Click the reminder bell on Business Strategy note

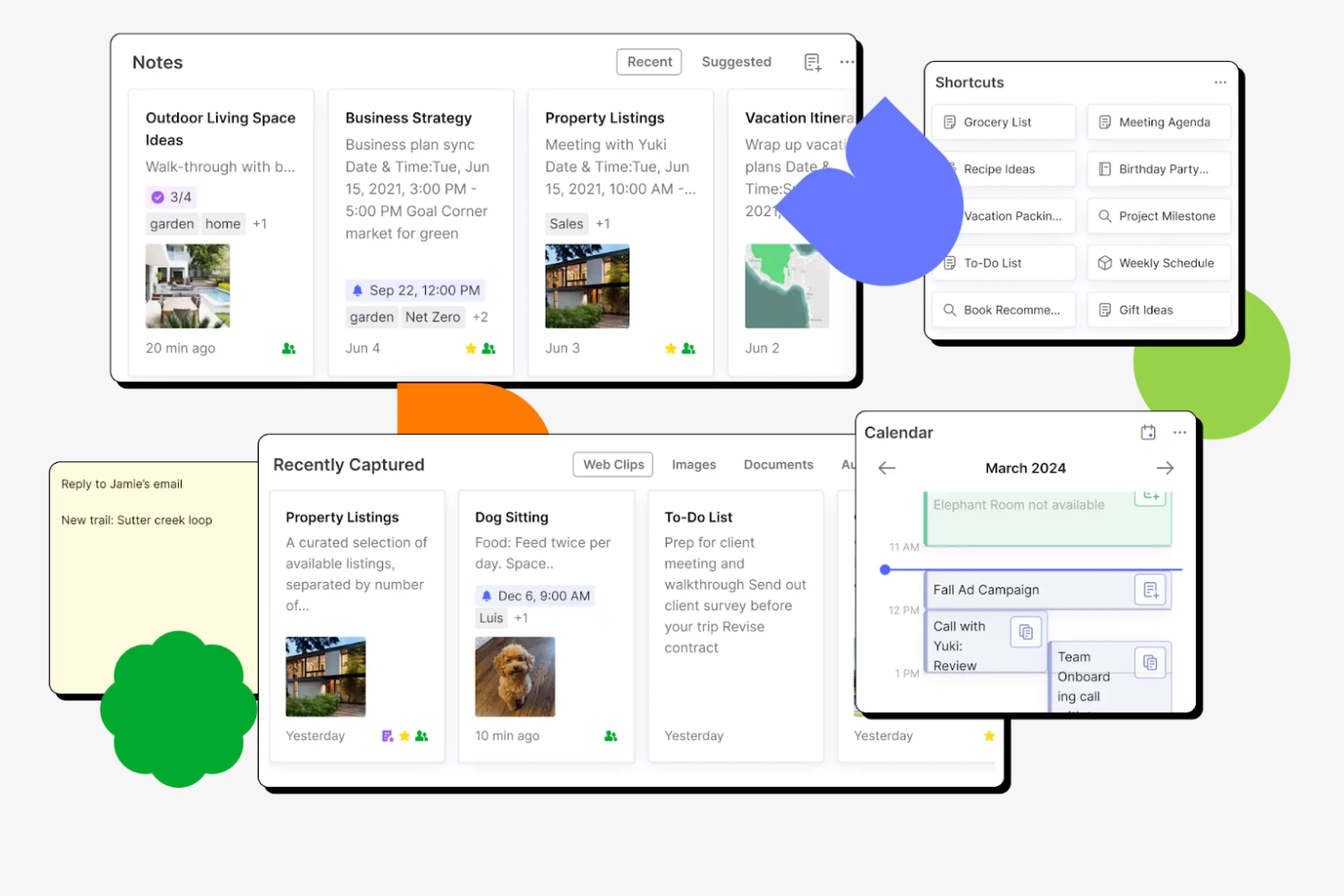[x=357, y=290]
